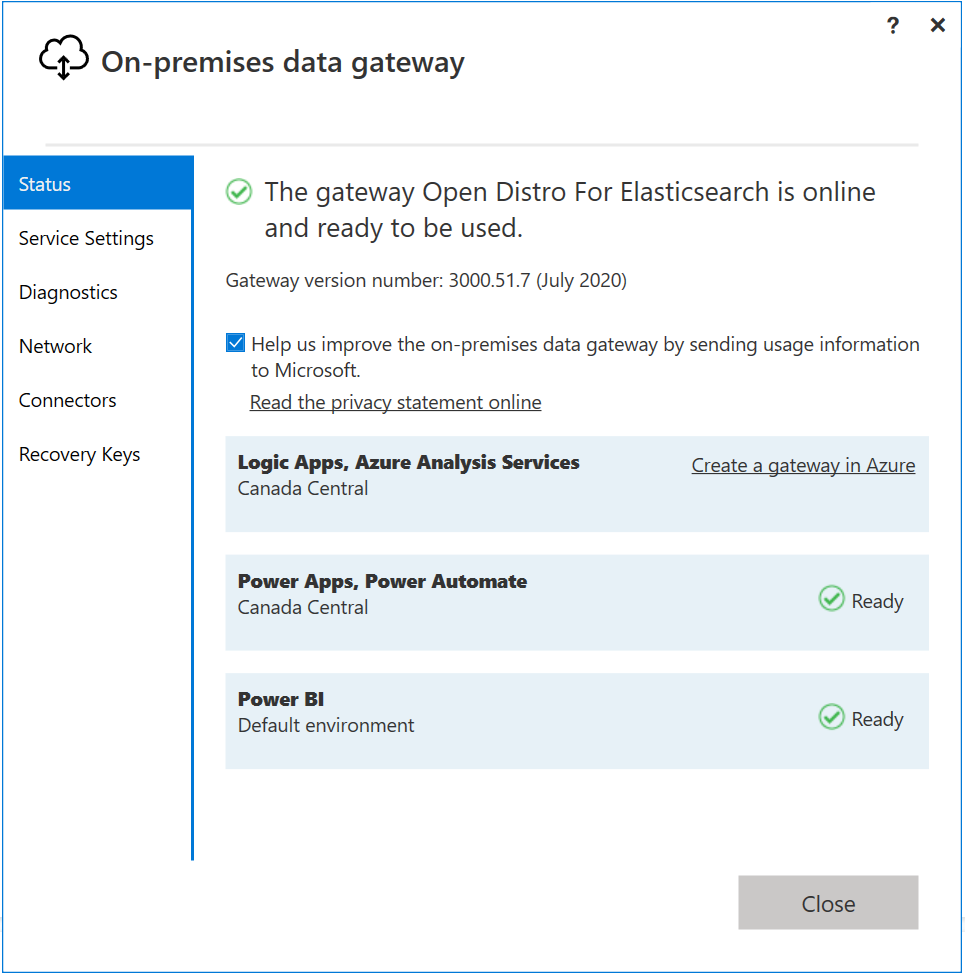This screenshot has width=965, height=976.
Task: Click Default environment text under Power BI
Action: 326,726
